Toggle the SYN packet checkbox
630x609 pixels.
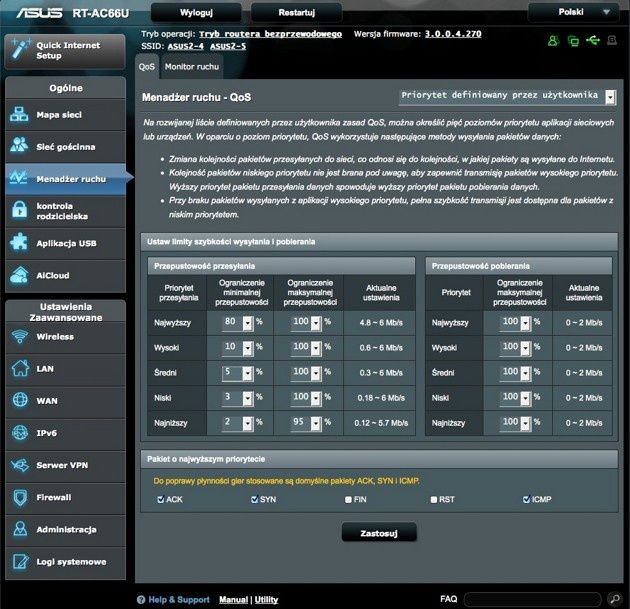254,499
